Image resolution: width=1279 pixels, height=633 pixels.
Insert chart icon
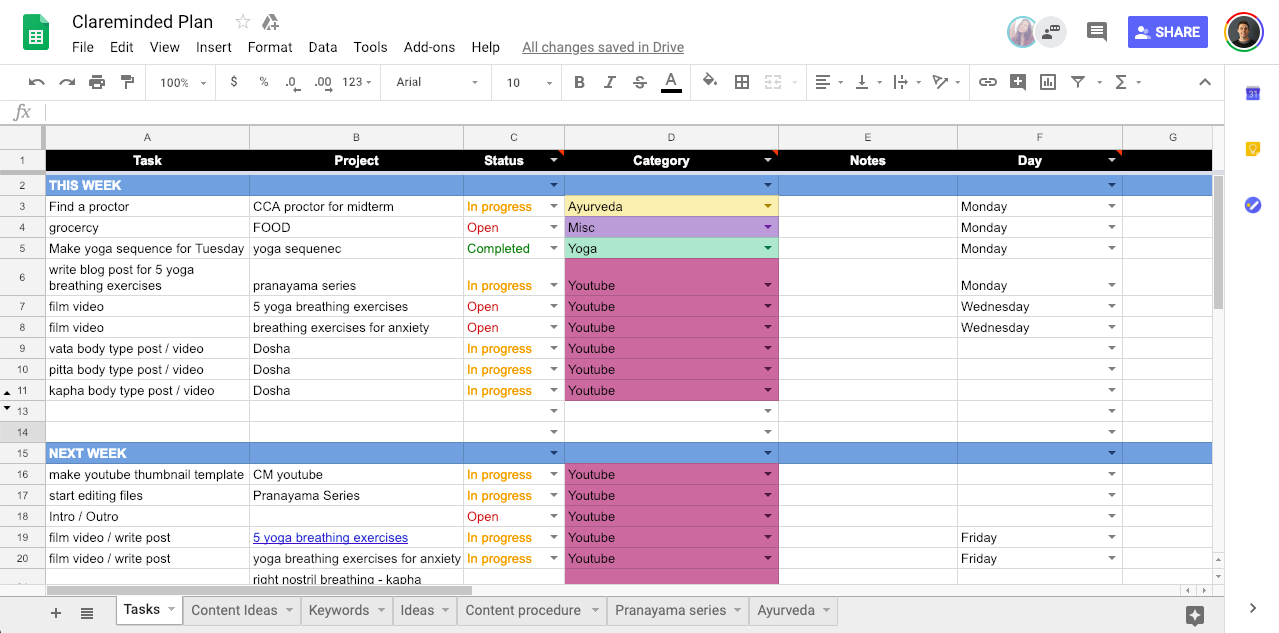coord(1048,82)
